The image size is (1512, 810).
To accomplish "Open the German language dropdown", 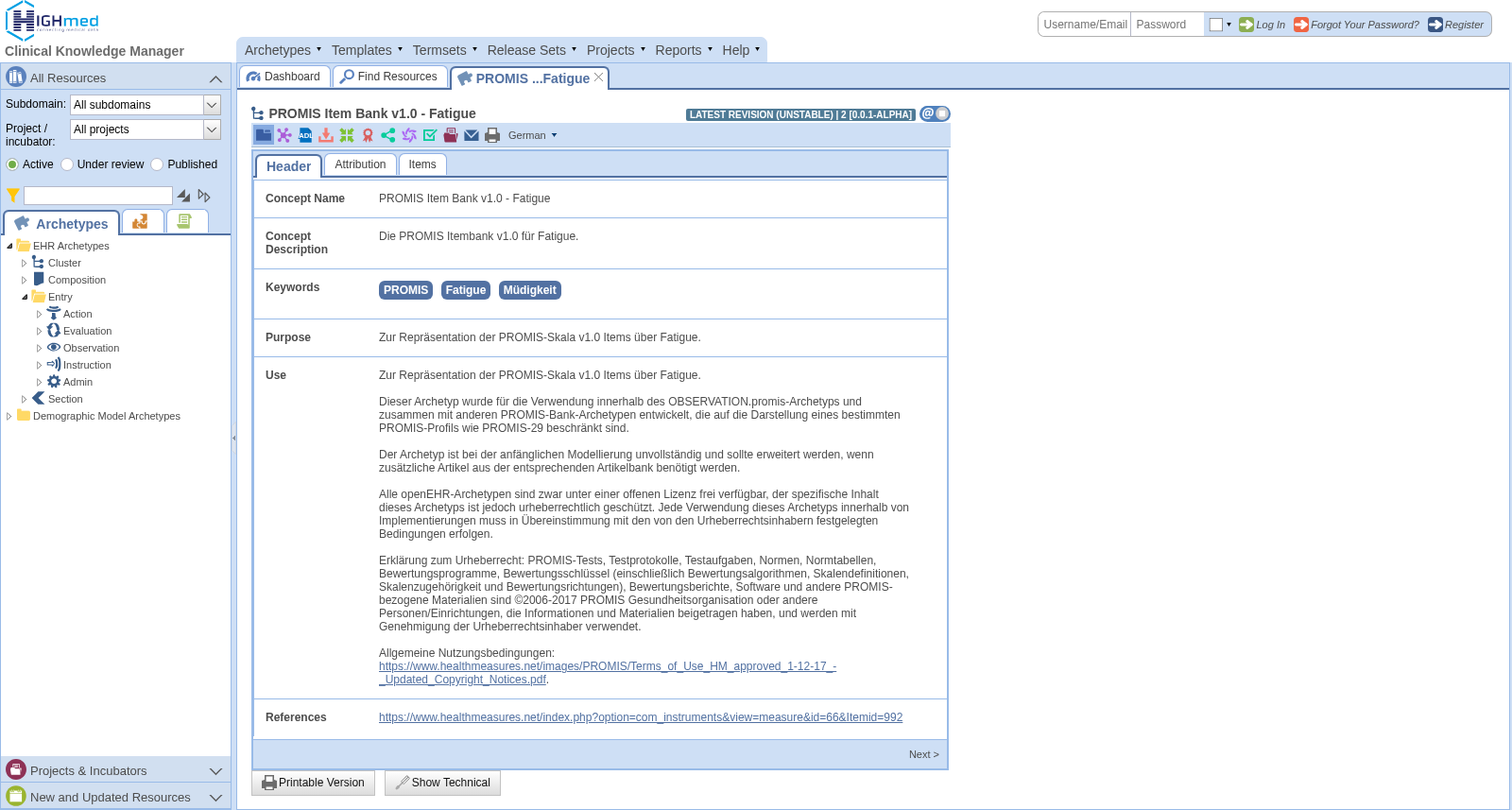I will coord(532,135).
